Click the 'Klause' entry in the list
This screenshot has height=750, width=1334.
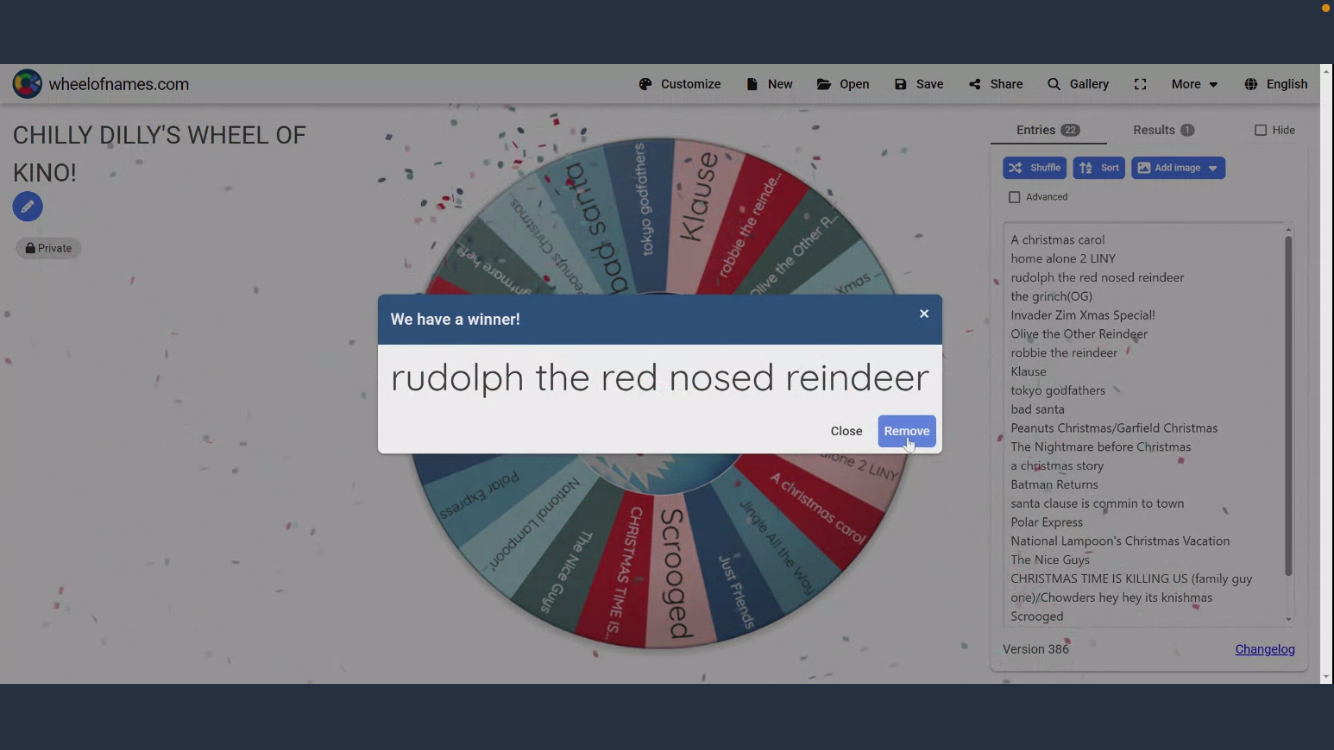click(x=1028, y=371)
